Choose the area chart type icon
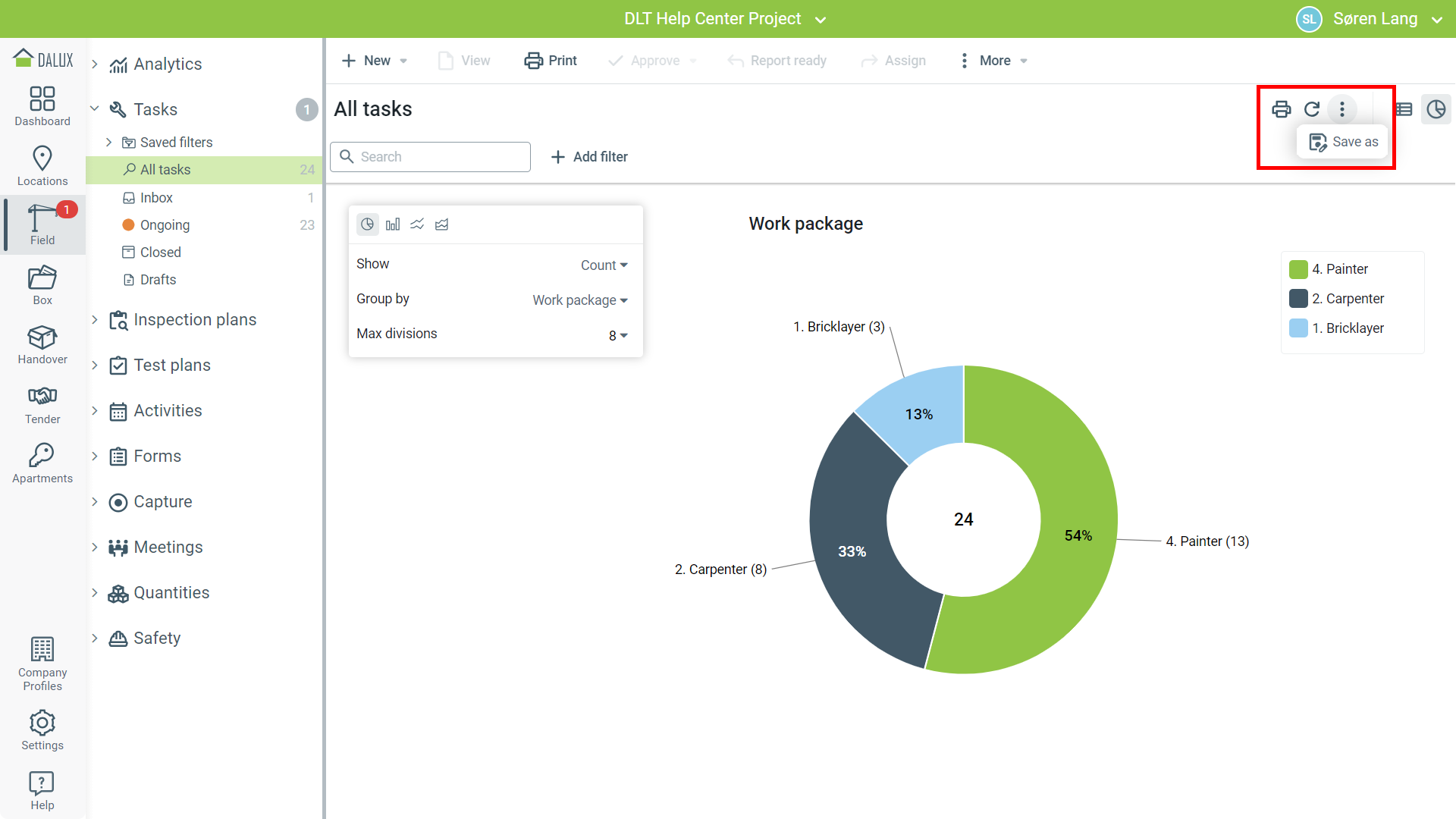Viewport: 1456px width, 819px height. point(442,224)
